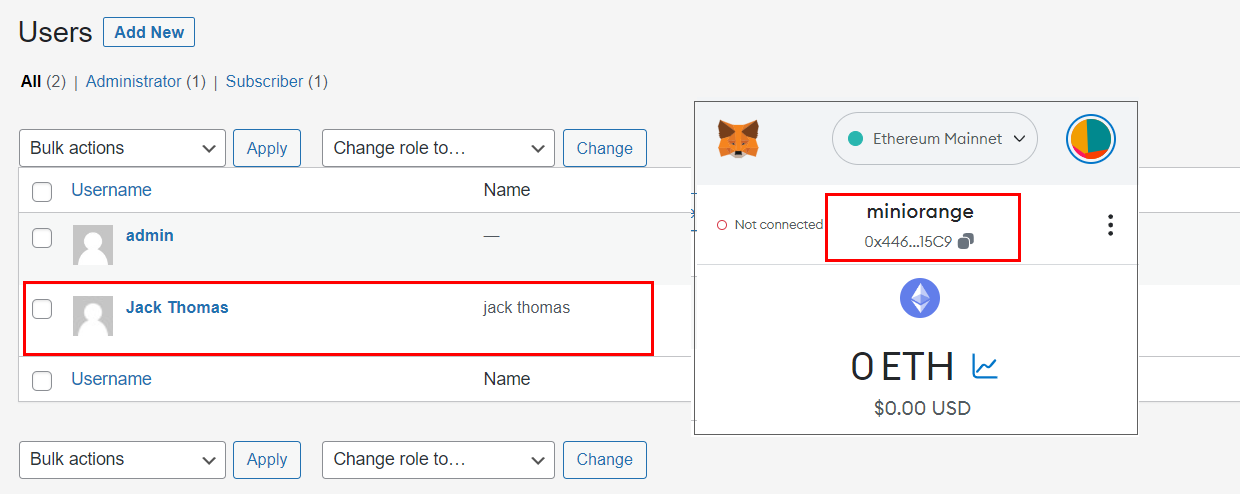Screen dimensions: 1240x494
Task: Click the bottom Change button
Action: click(605, 460)
